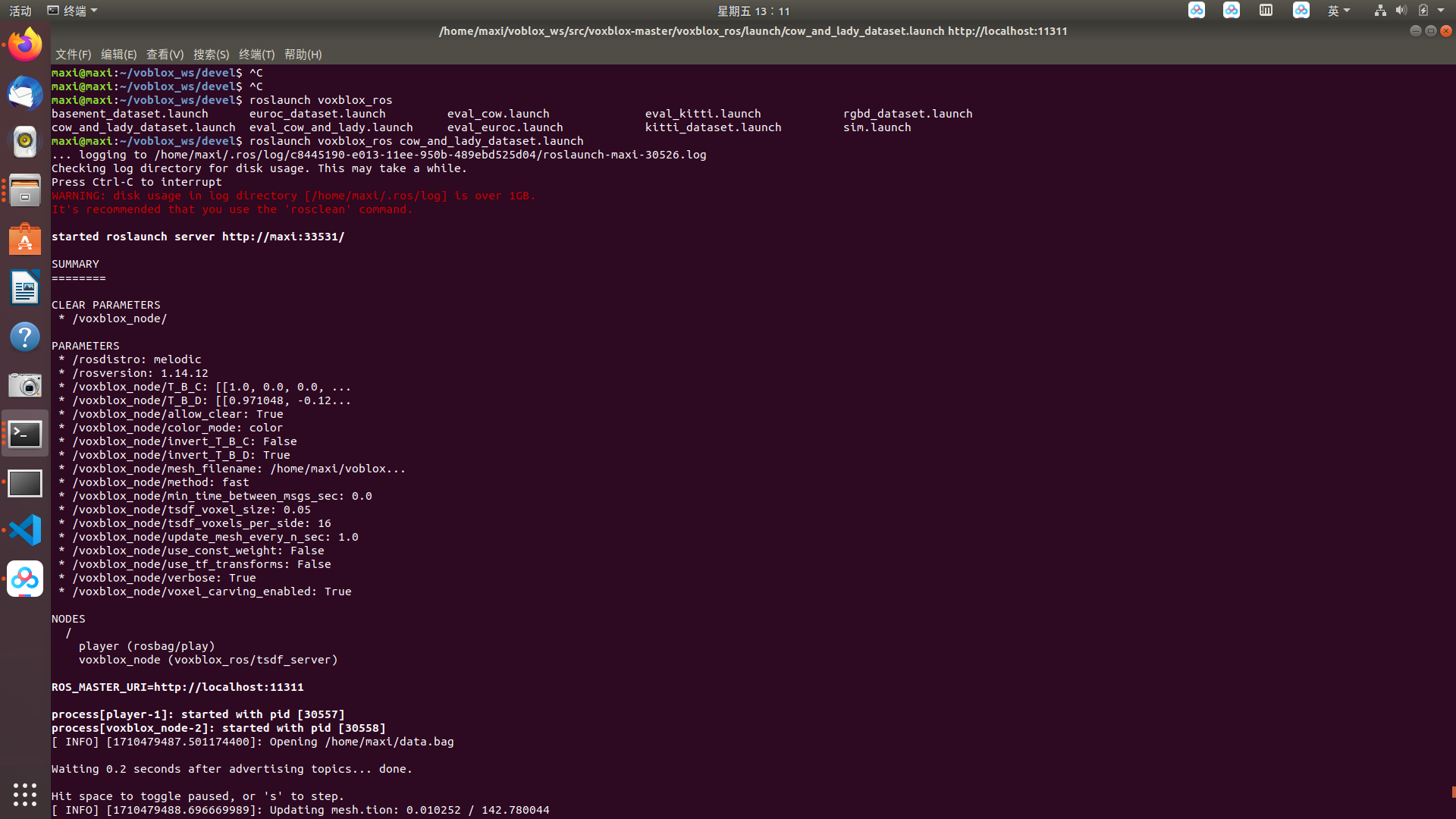Close the terminal window
This screenshot has width=1456, height=819.
1446,31
